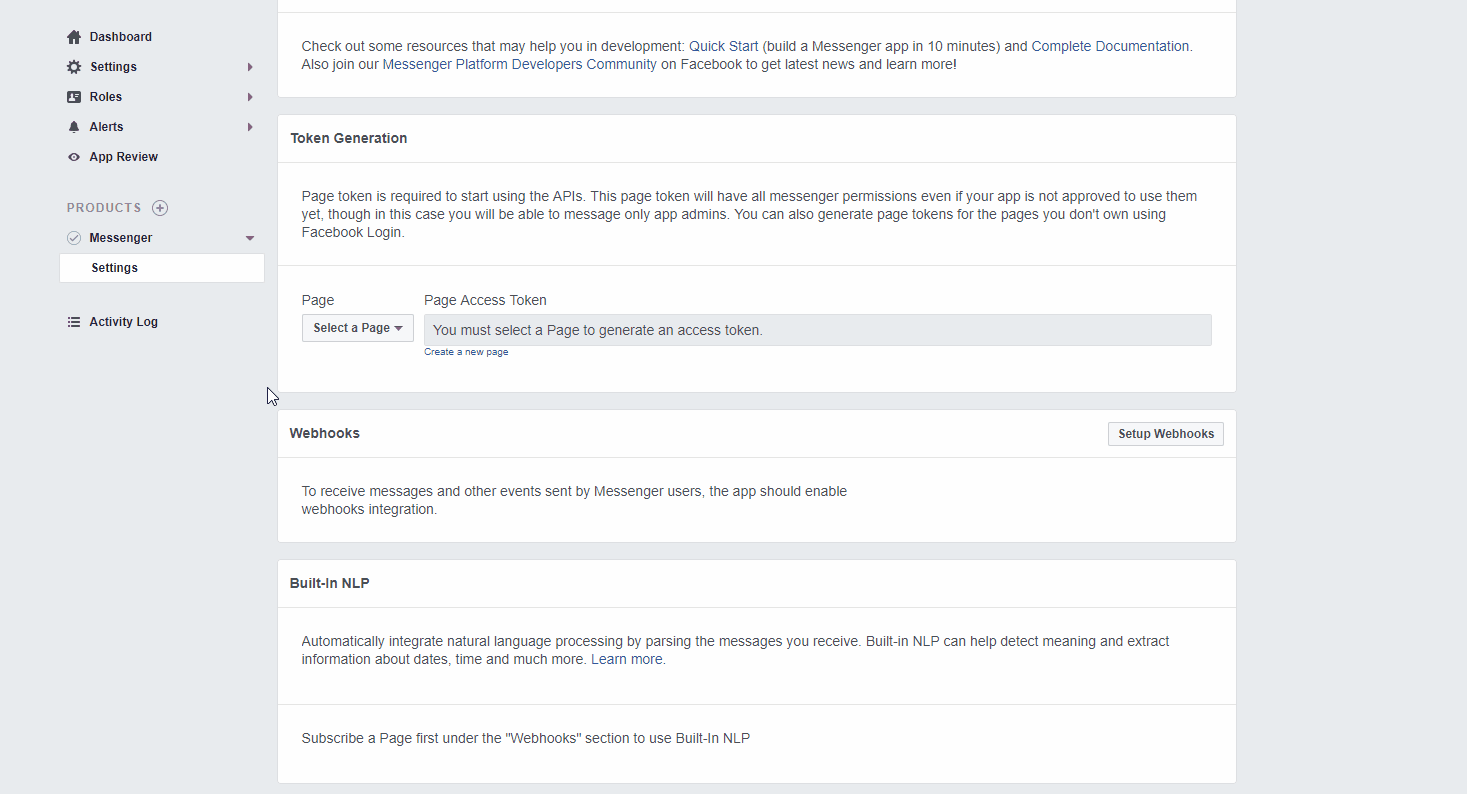Expand the Settings sidebar submenu arrow
This screenshot has height=794, width=1467.
[250, 67]
